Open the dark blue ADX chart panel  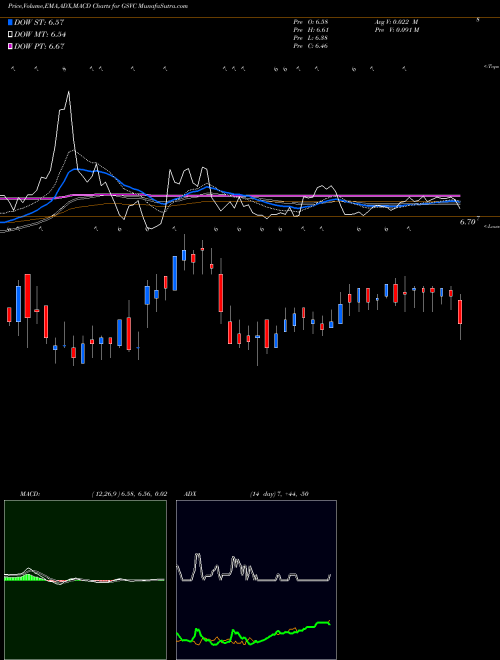click(x=256, y=580)
